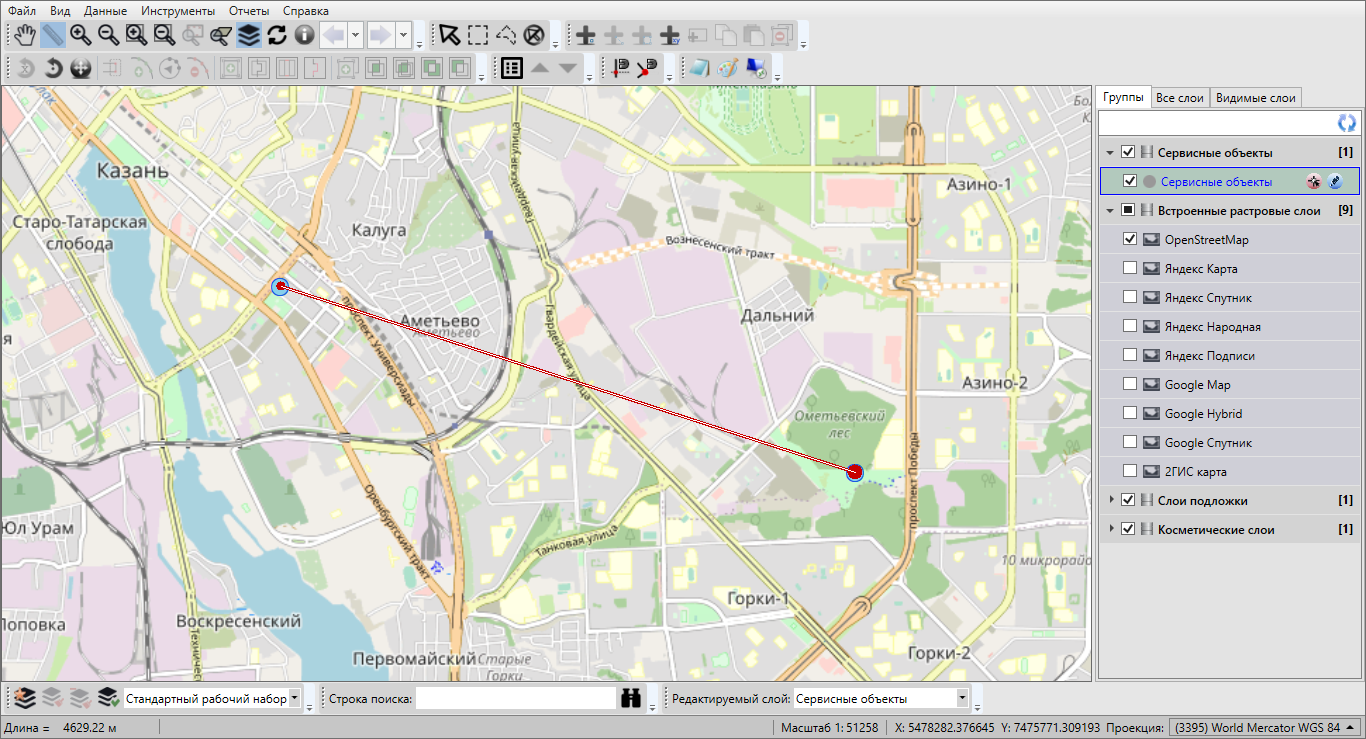Viewport: 1366px width, 739px height.
Task: Click the zoom in magnifier tool
Action: [x=81, y=36]
